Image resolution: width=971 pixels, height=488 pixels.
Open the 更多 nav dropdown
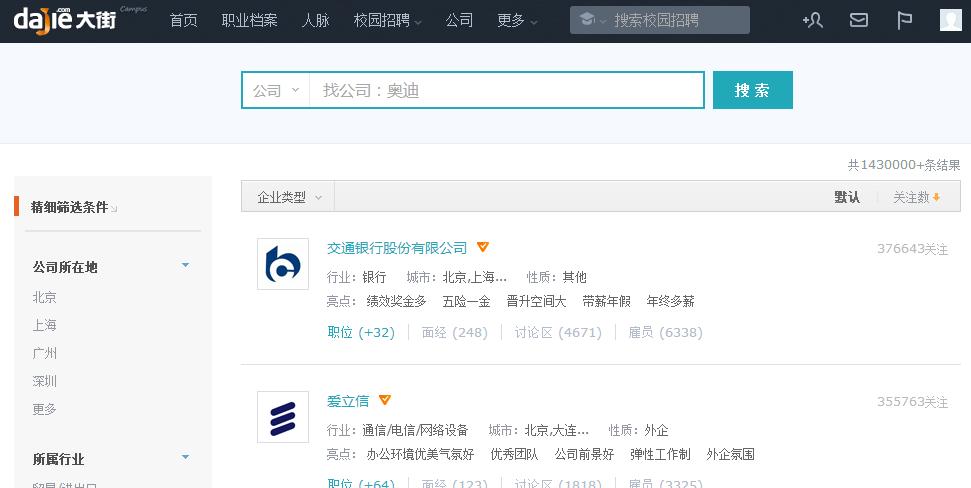517,20
